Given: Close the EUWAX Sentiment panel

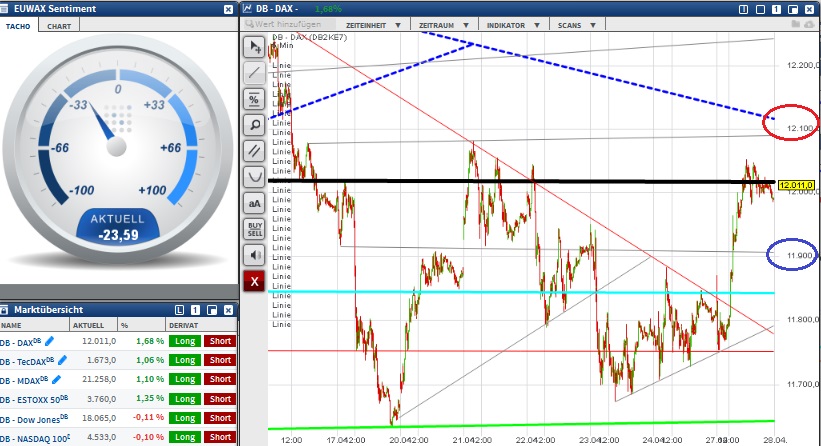Looking at the screenshot, I should (228, 9).
